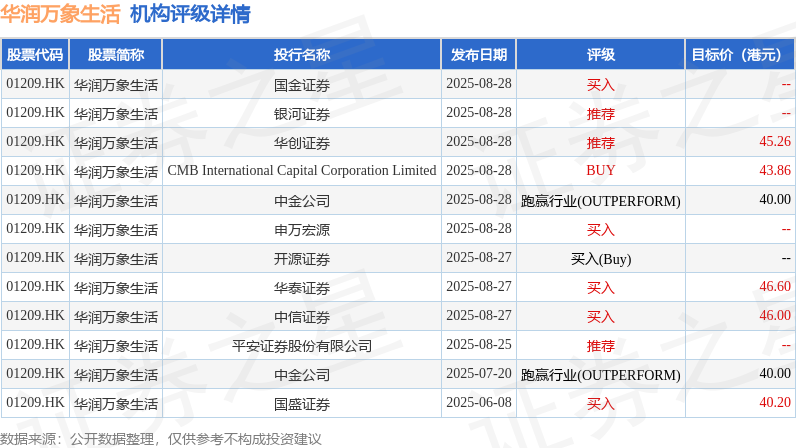Viewport: 796px width, 448px height.
Task: Click target price 46.60
Action: [775, 286]
